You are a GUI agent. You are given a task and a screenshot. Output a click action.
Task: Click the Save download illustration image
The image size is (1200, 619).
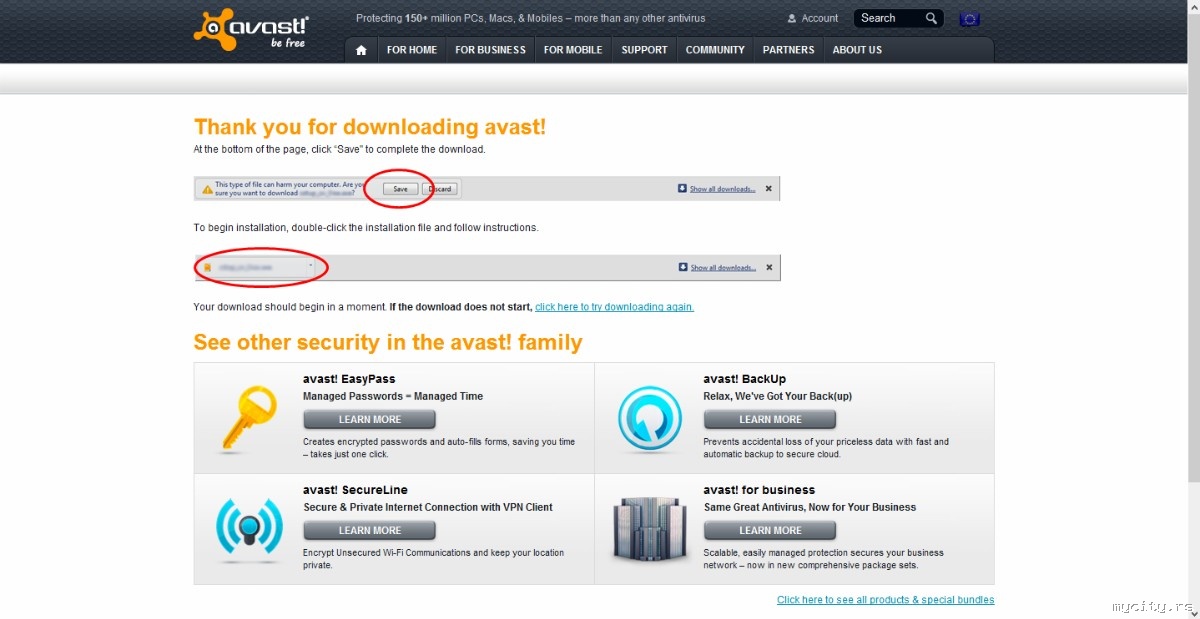pos(487,188)
